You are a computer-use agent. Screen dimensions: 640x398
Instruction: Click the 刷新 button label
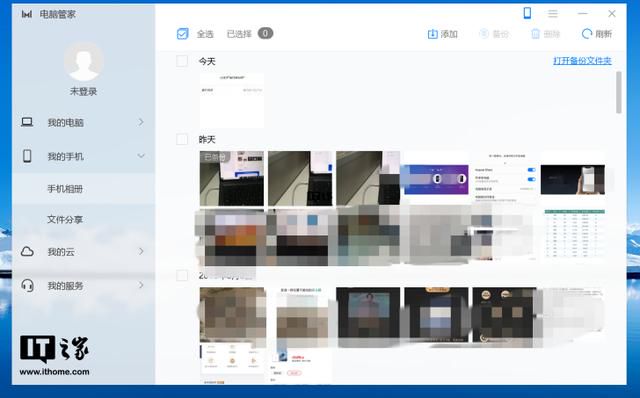603,34
